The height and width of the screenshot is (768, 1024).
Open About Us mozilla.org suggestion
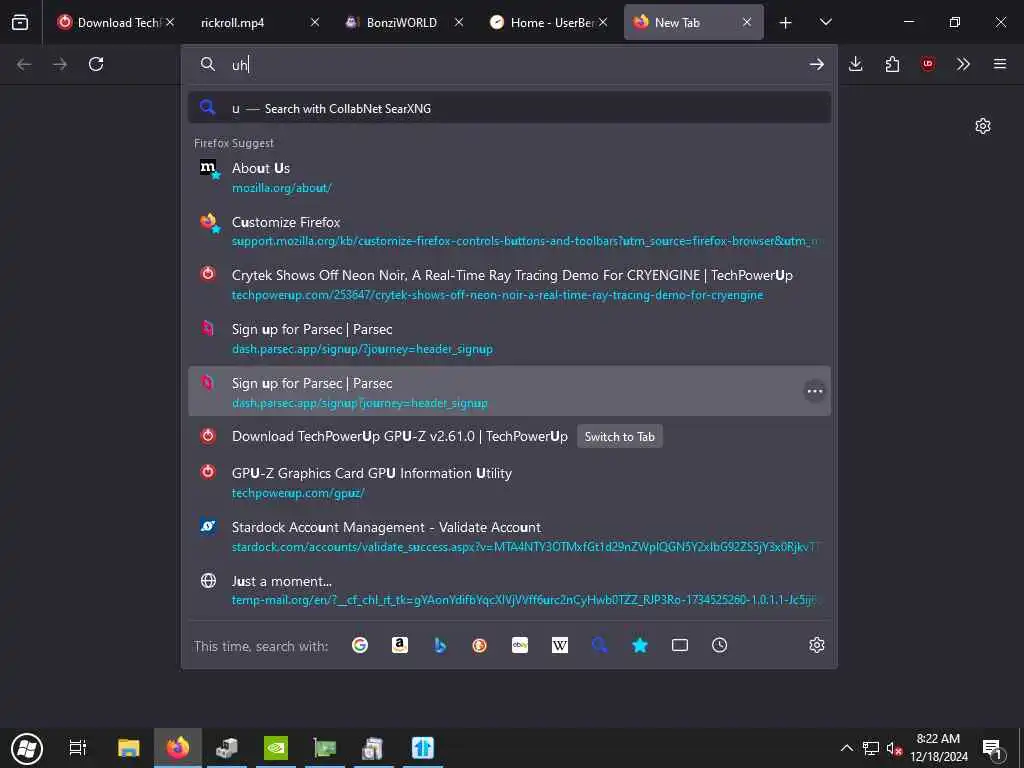coord(509,178)
